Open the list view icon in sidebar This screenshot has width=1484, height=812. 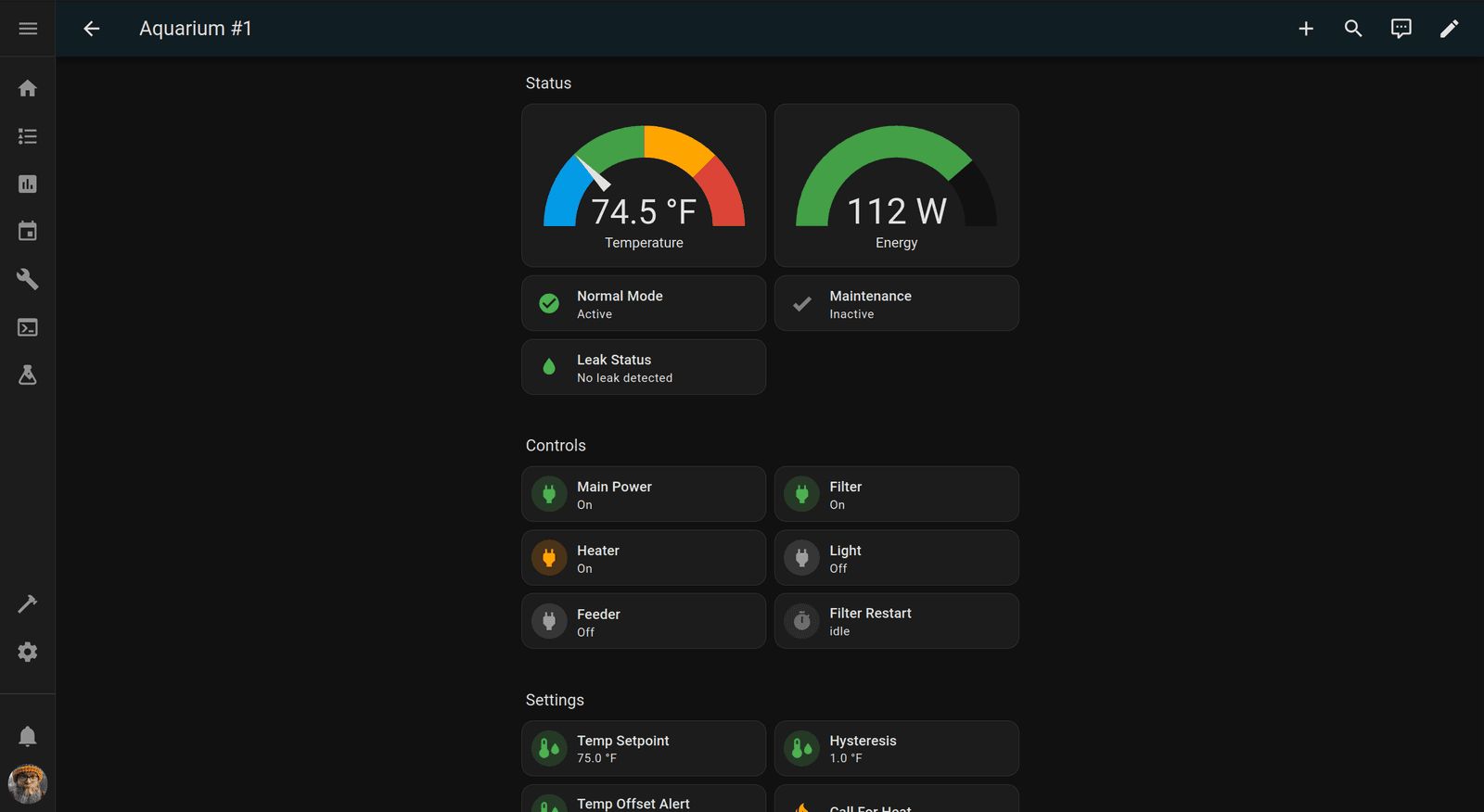pyautogui.click(x=28, y=136)
